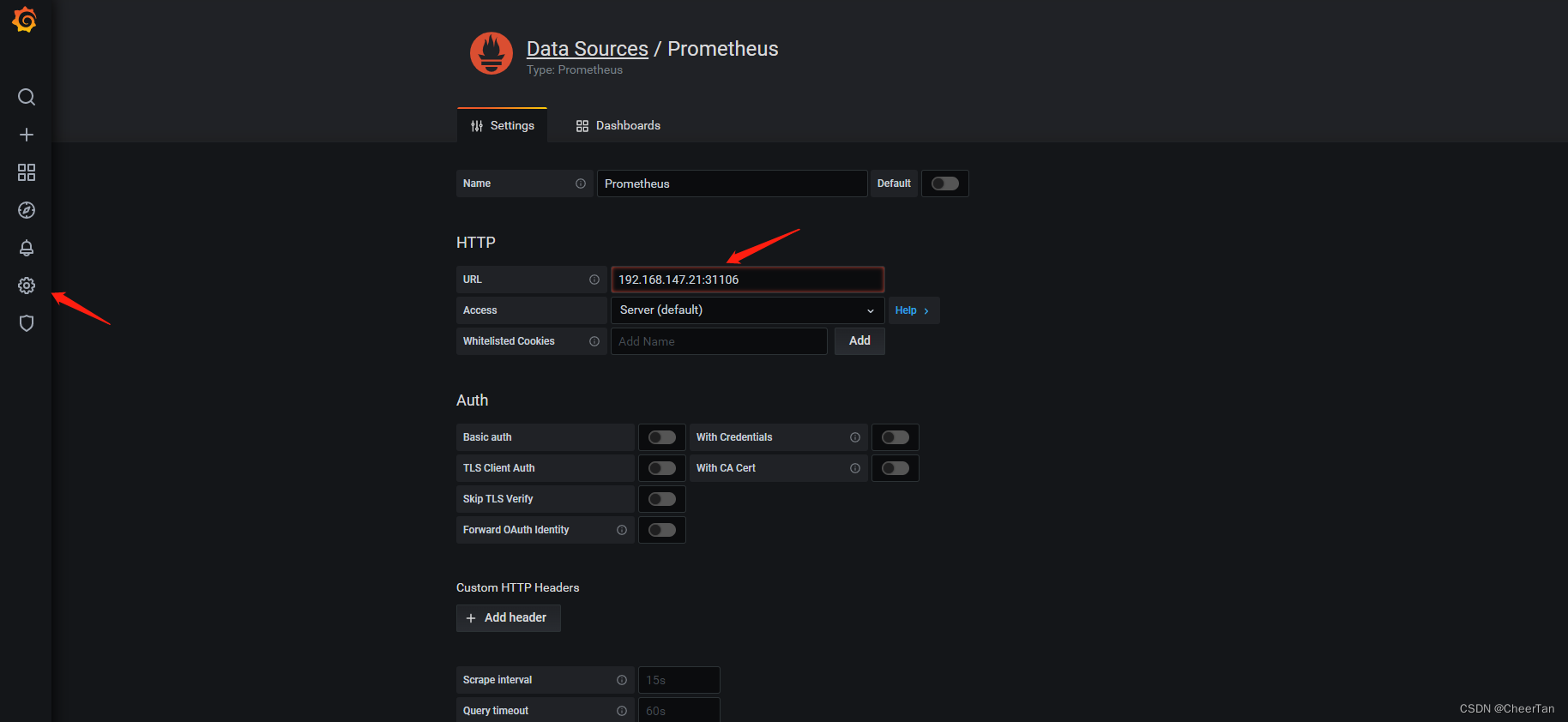Click the info icon beside Whitelisted Cookies

[594, 341]
